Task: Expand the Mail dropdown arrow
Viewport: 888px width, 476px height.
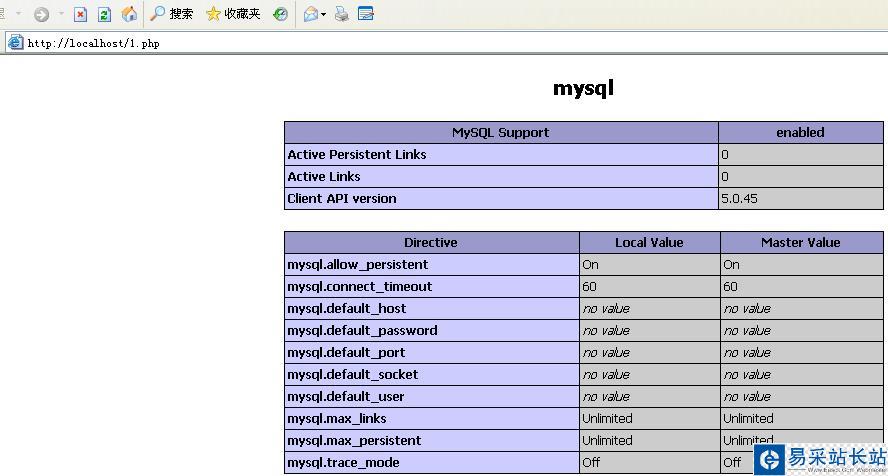Action: (x=323, y=14)
